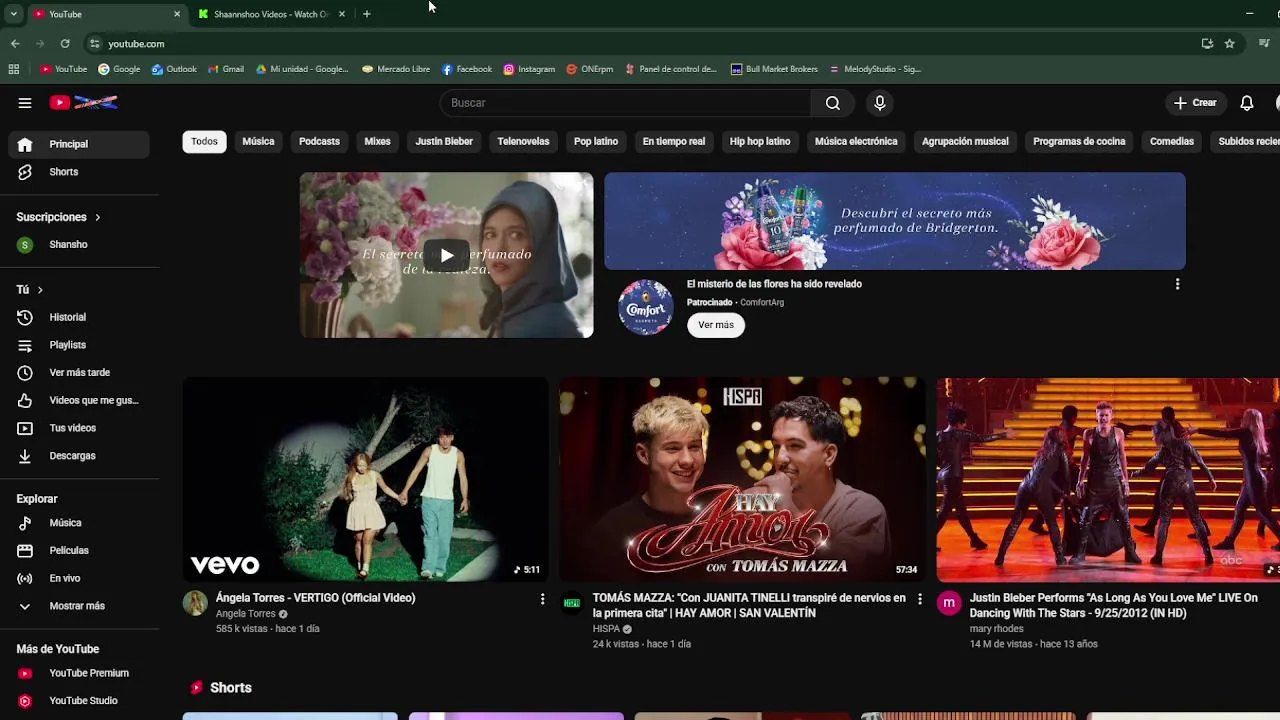1280x720 pixels.
Task: Open the notifications bell
Action: point(1247,103)
